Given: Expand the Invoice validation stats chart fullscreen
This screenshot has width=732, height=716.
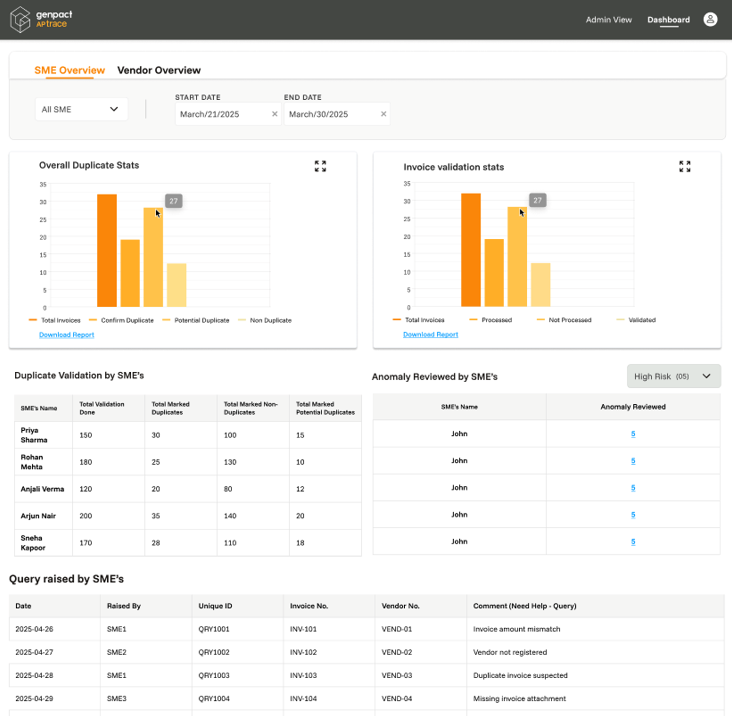Looking at the screenshot, I should pyautogui.click(x=685, y=166).
